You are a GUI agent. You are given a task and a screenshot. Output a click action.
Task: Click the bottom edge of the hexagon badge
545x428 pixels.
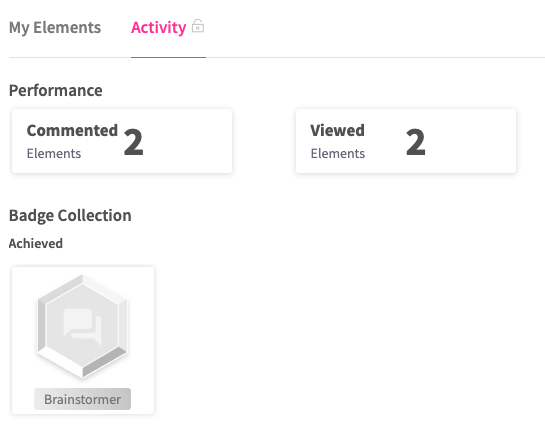tap(83, 375)
